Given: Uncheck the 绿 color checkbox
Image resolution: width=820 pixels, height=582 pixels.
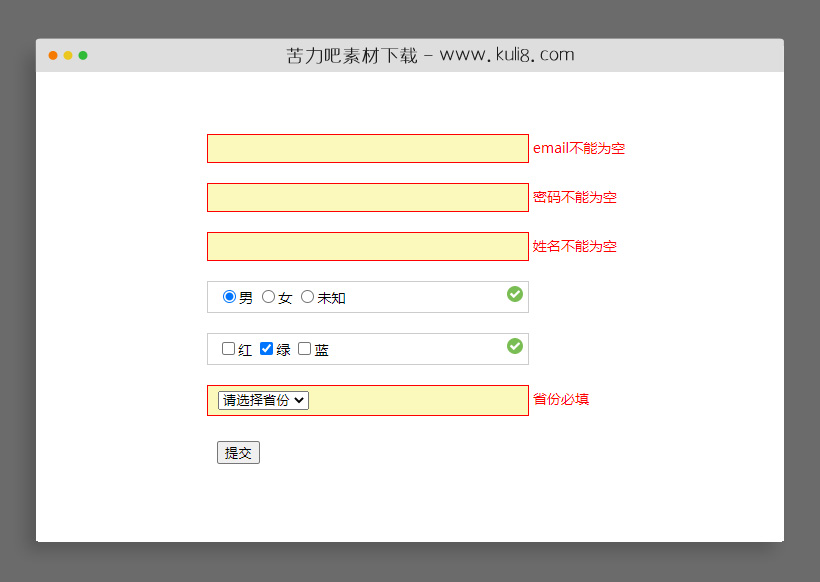Looking at the screenshot, I should 266,348.
